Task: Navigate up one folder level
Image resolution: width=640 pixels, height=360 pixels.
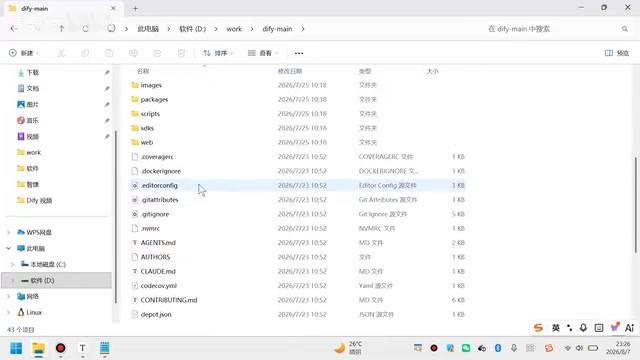Action: click(61, 29)
